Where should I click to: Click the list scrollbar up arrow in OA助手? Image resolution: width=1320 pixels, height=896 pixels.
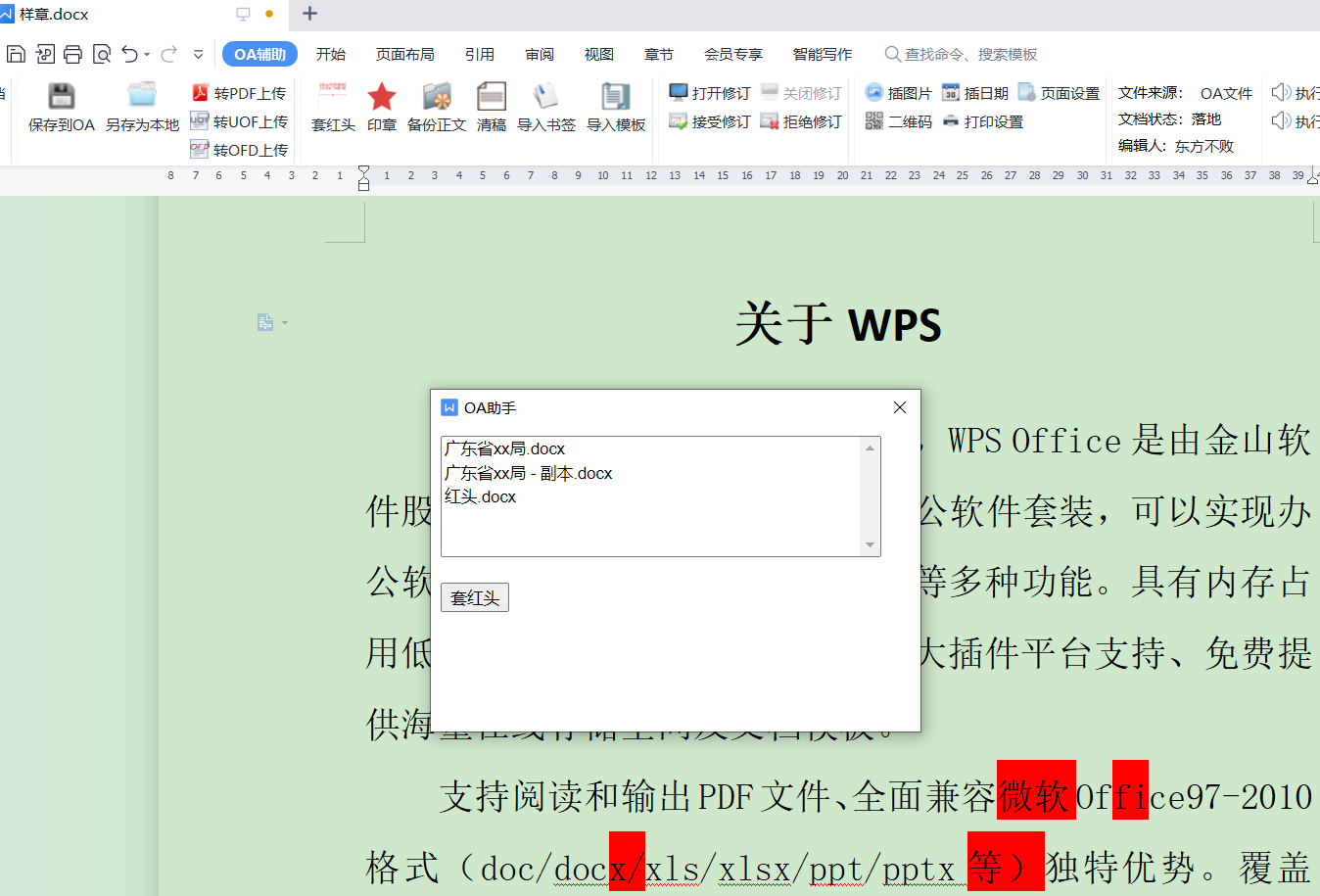click(871, 448)
